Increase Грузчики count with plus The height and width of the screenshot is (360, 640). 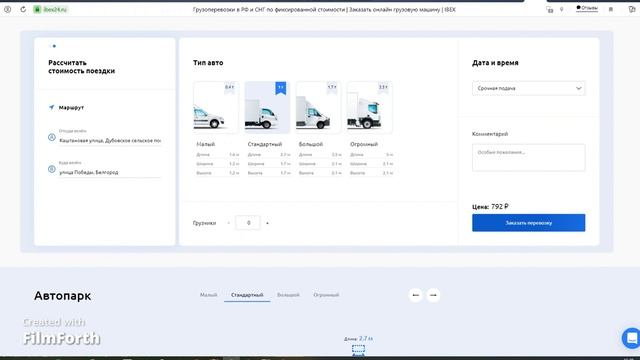tap(267, 223)
